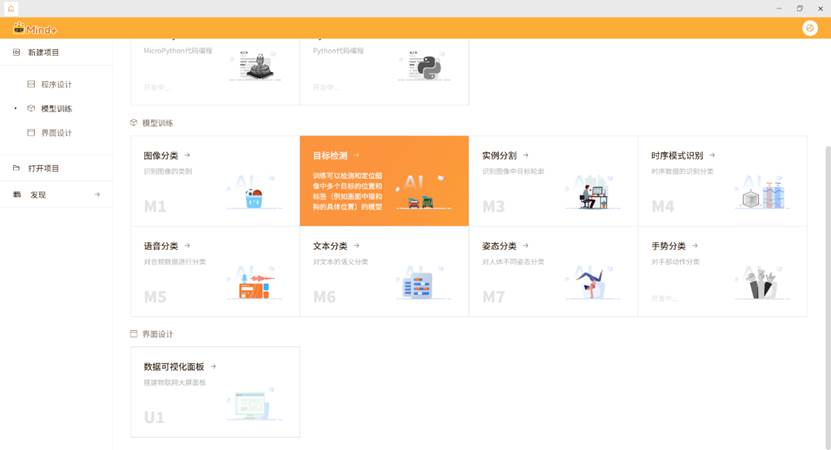Screen dimensions: 831x450
Task: Open the round icon button in the orange header
Action: (810, 28)
